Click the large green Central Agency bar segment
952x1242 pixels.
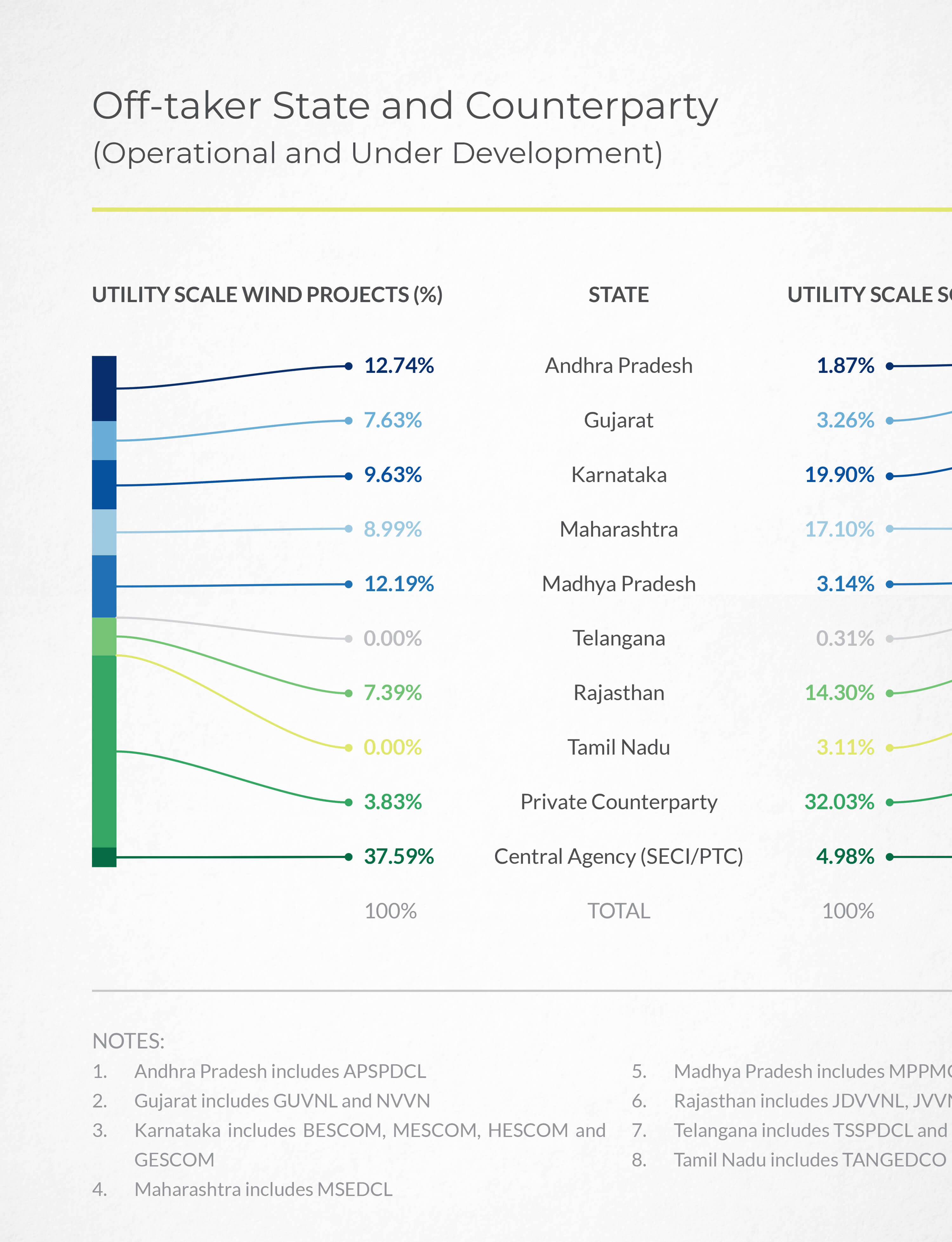(x=104, y=751)
